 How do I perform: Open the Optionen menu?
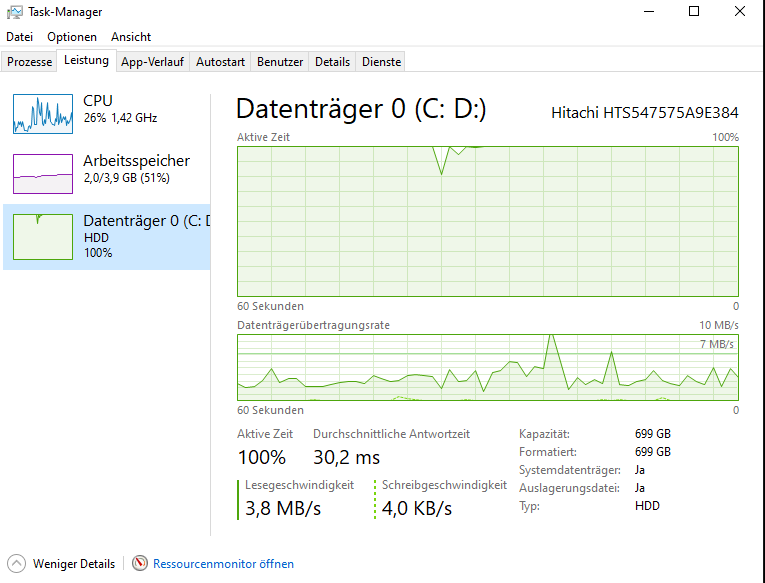click(72, 37)
